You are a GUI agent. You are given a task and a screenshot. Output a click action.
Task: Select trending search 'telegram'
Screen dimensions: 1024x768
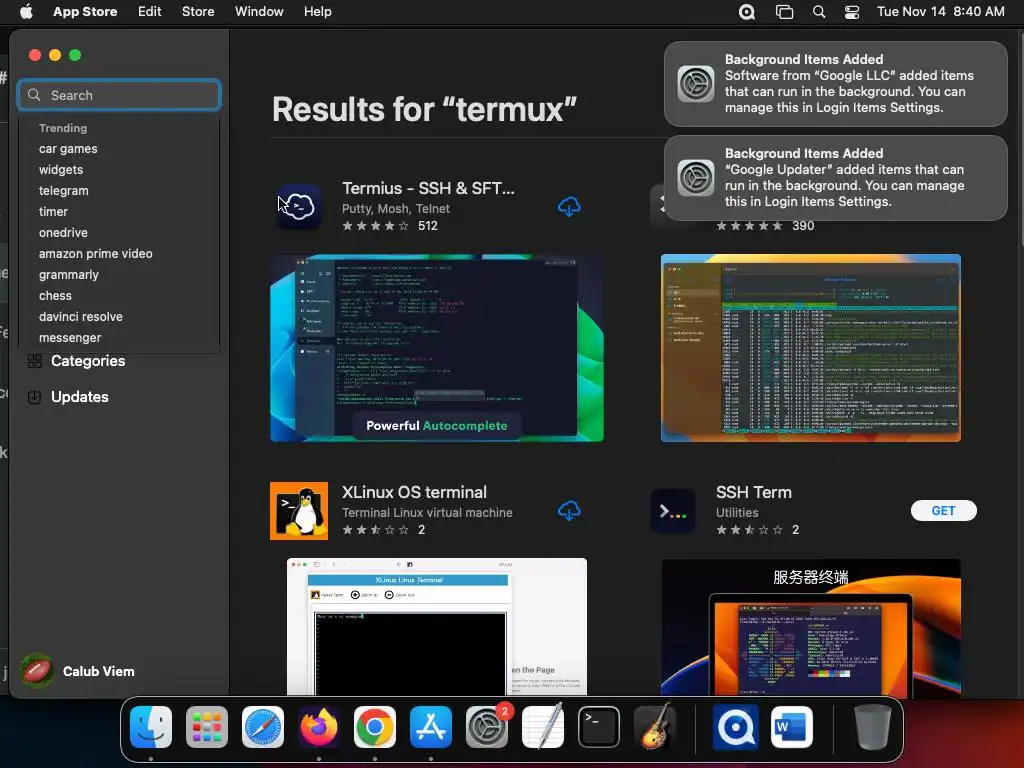coord(63,191)
